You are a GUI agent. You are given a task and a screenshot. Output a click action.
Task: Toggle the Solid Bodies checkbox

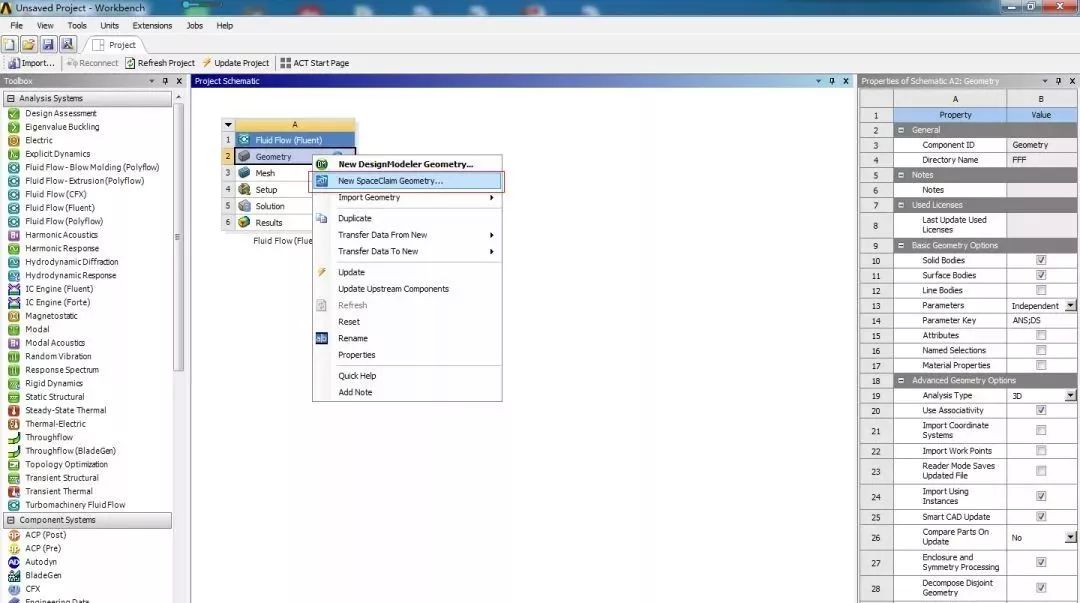coord(1041,260)
